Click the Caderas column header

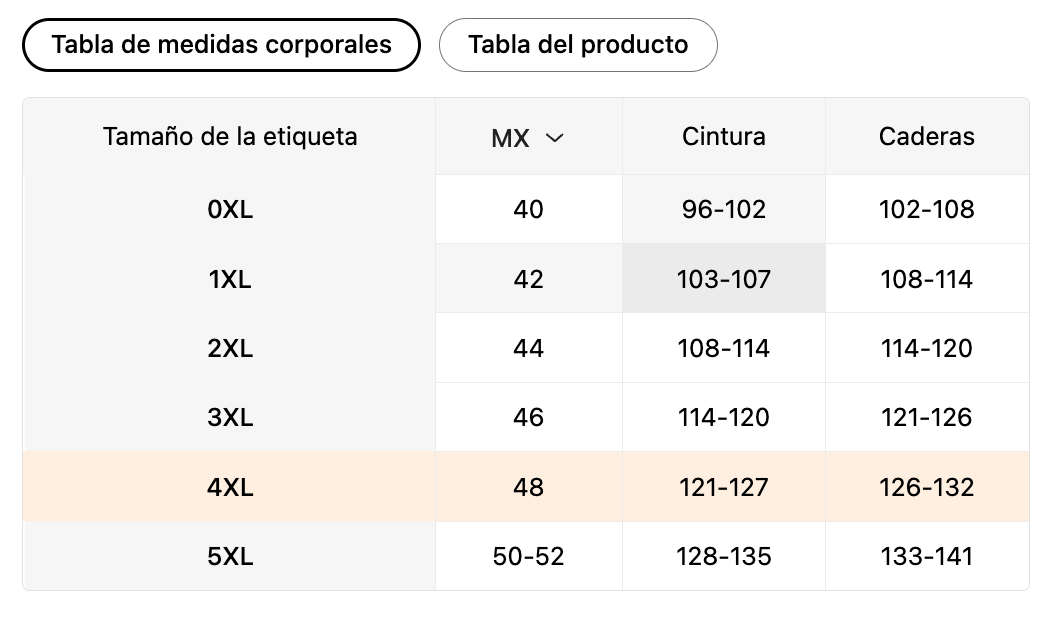tap(926, 136)
